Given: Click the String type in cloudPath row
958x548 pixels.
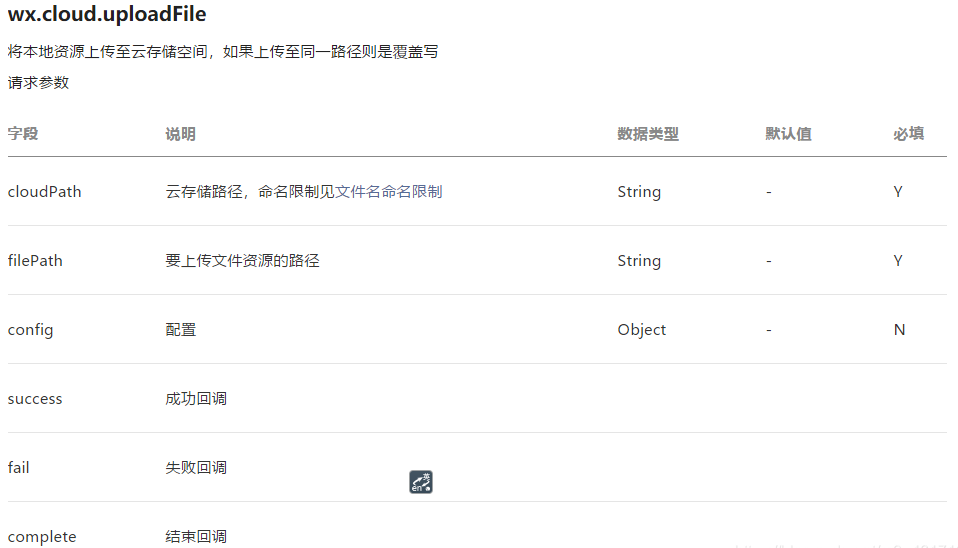Looking at the screenshot, I should [x=639, y=192].
